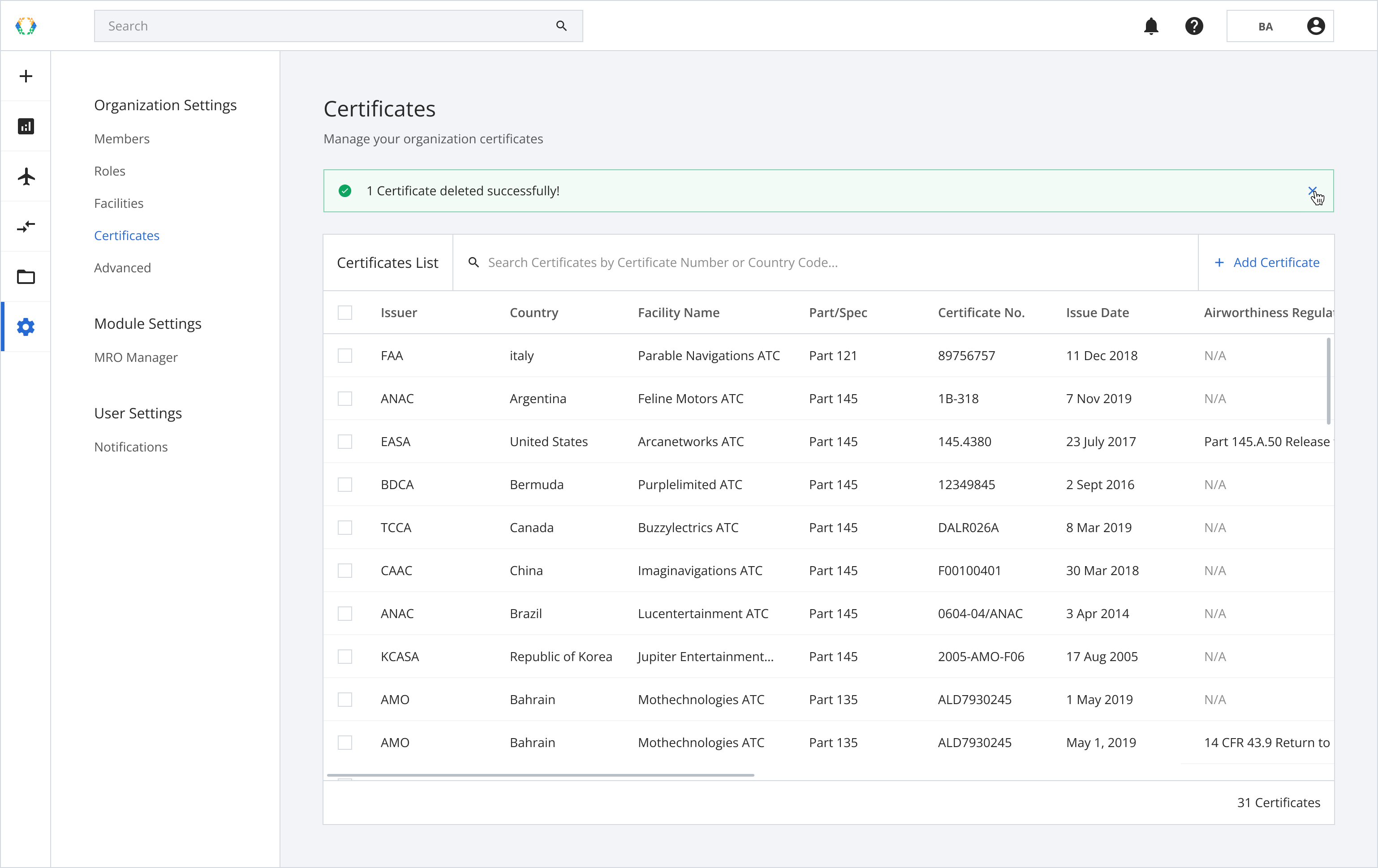Check the AMO row dated 1 May 2019
This screenshot has width=1378, height=868.
click(345, 699)
